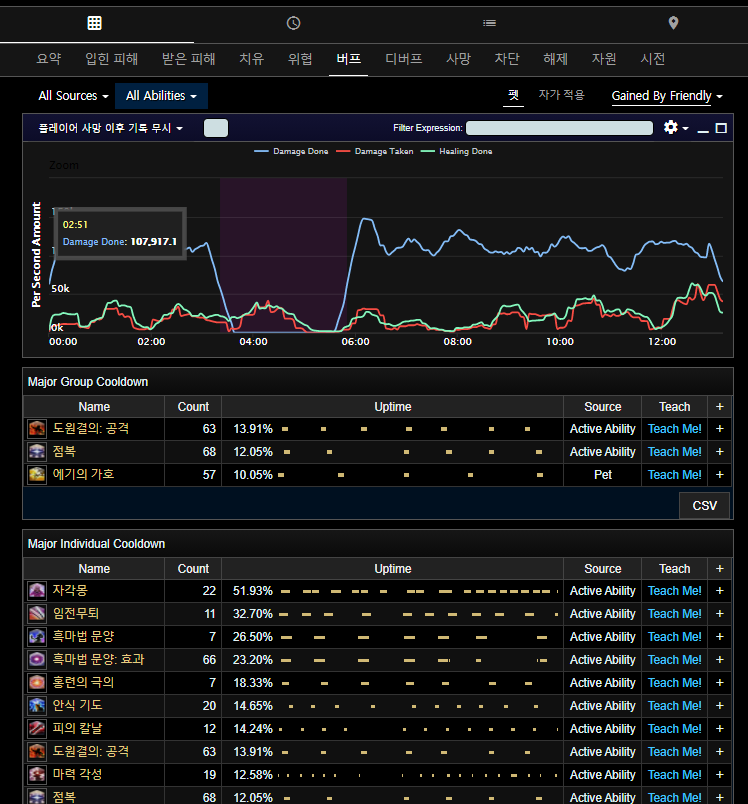The image size is (748, 804).
Task: Switch to the 디버프 tab
Action: coord(404,59)
